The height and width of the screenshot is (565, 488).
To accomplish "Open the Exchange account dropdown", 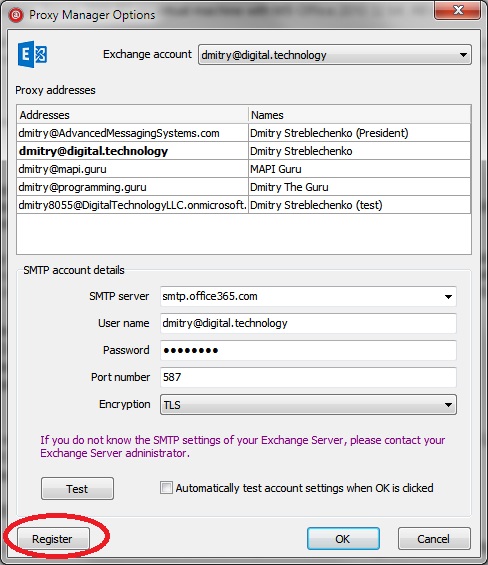I will pyautogui.click(x=334, y=55).
